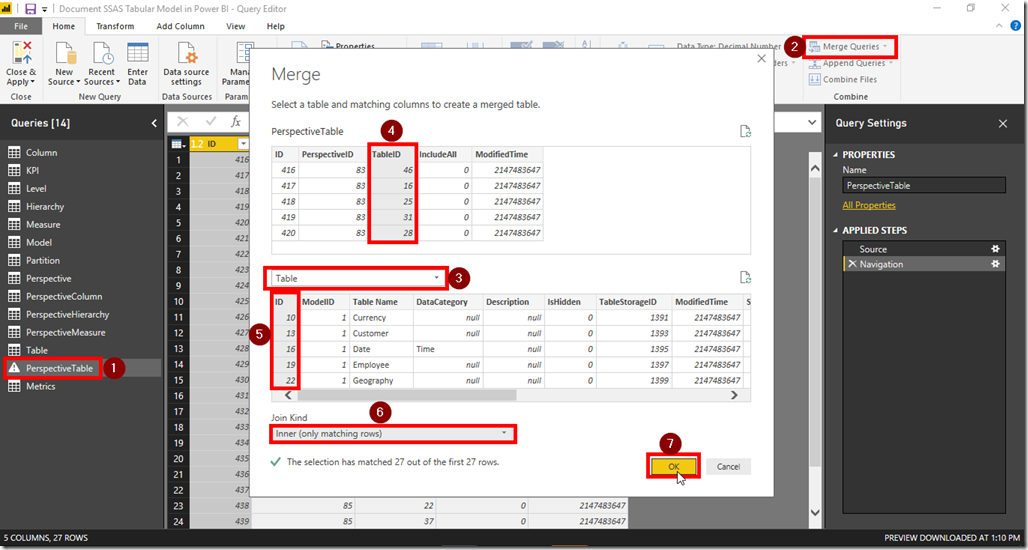Click refresh preview icon for PerspectiveTable
The width and height of the screenshot is (1028, 550).
(745, 131)
